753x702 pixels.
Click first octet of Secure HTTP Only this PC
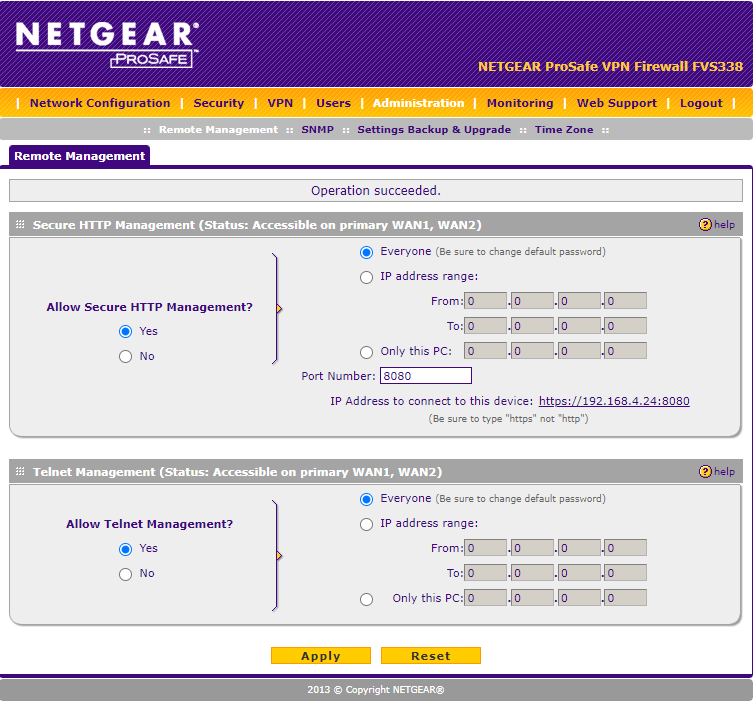pyautogui.click(x=485, y=351)
